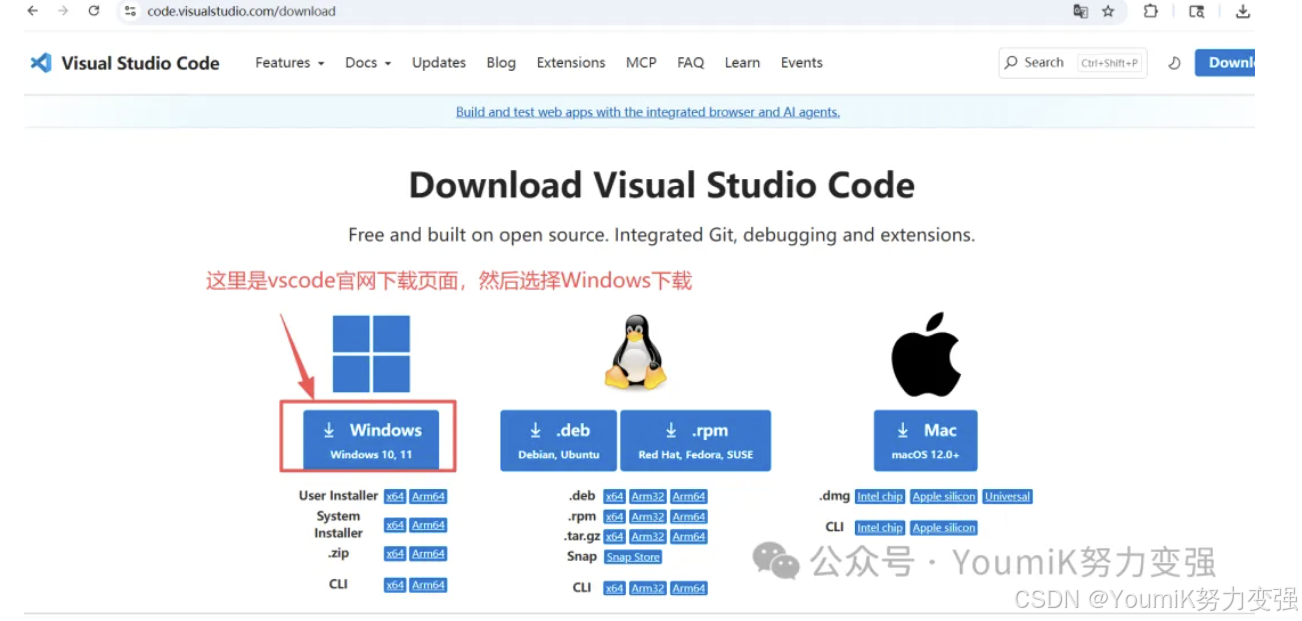Click the Mac macOS 12.0+ download button

pos(926,440)
